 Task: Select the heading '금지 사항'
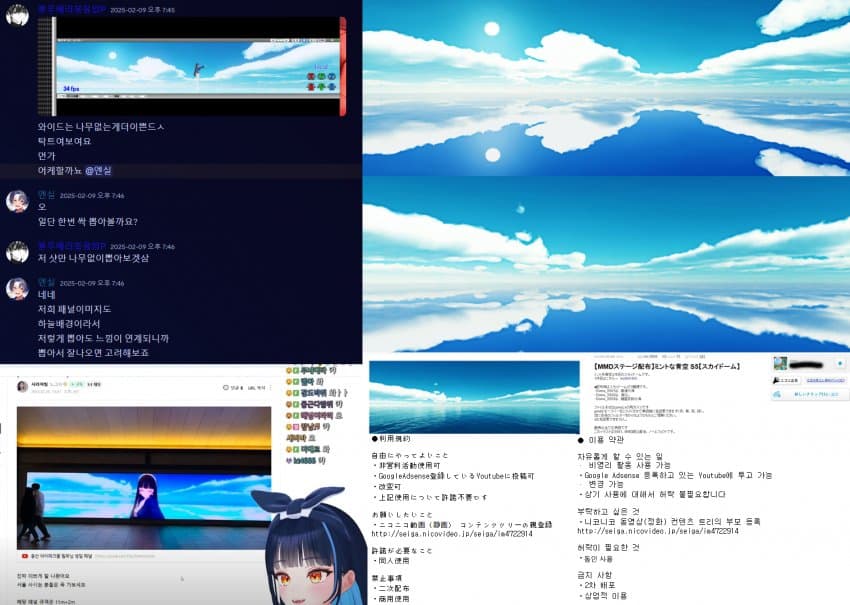595,575
